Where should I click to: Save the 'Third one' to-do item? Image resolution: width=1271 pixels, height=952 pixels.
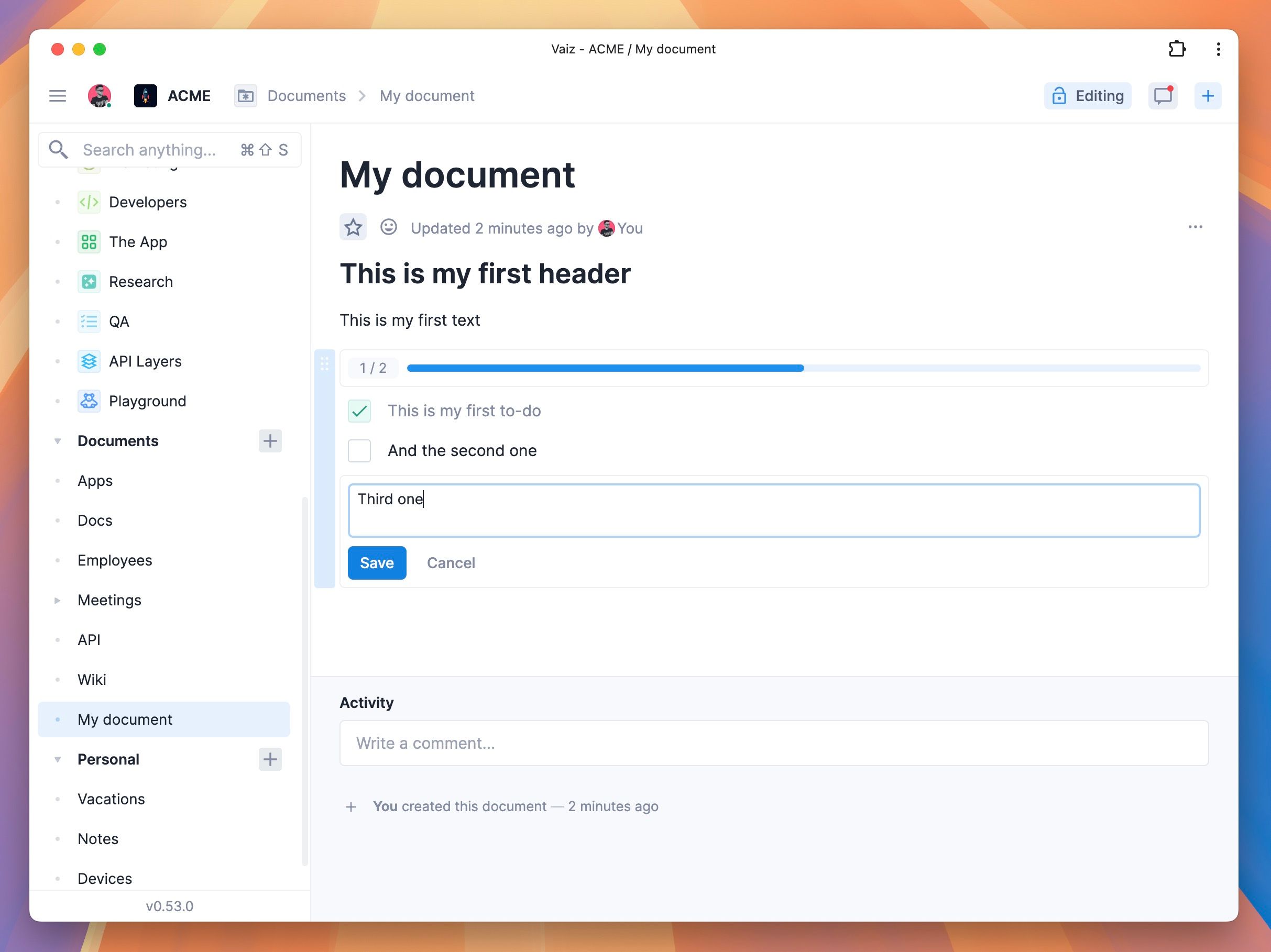click(377, 563)
